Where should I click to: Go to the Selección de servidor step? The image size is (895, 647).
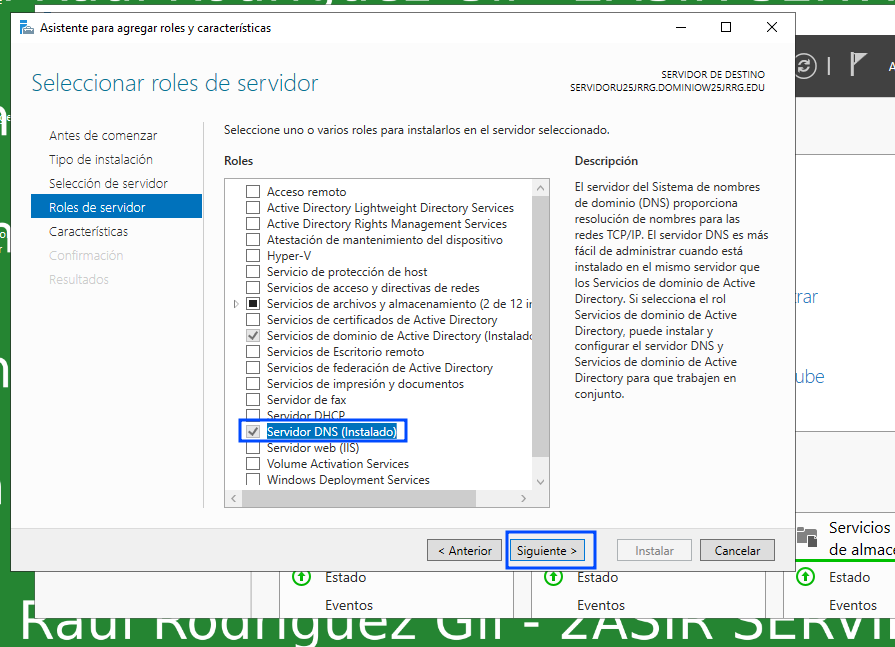108,183
